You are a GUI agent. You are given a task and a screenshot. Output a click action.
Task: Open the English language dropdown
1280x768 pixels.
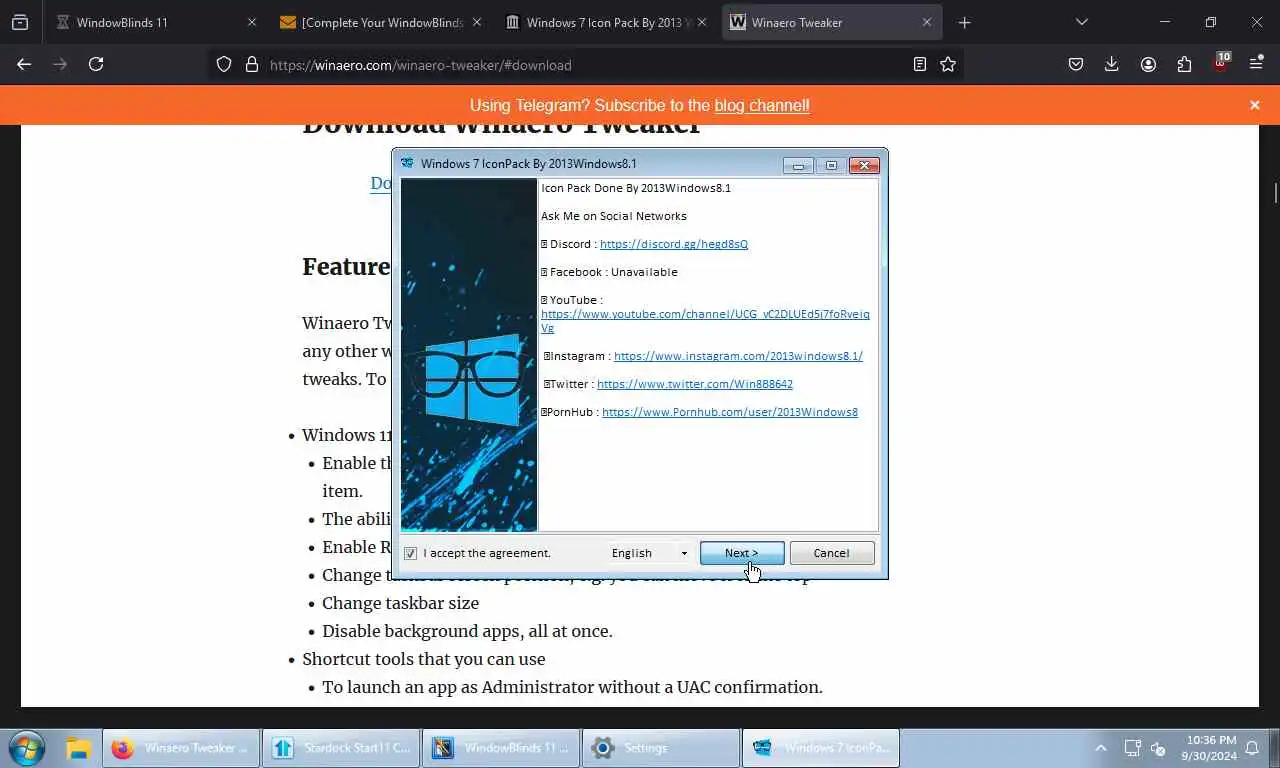[650, 553]
